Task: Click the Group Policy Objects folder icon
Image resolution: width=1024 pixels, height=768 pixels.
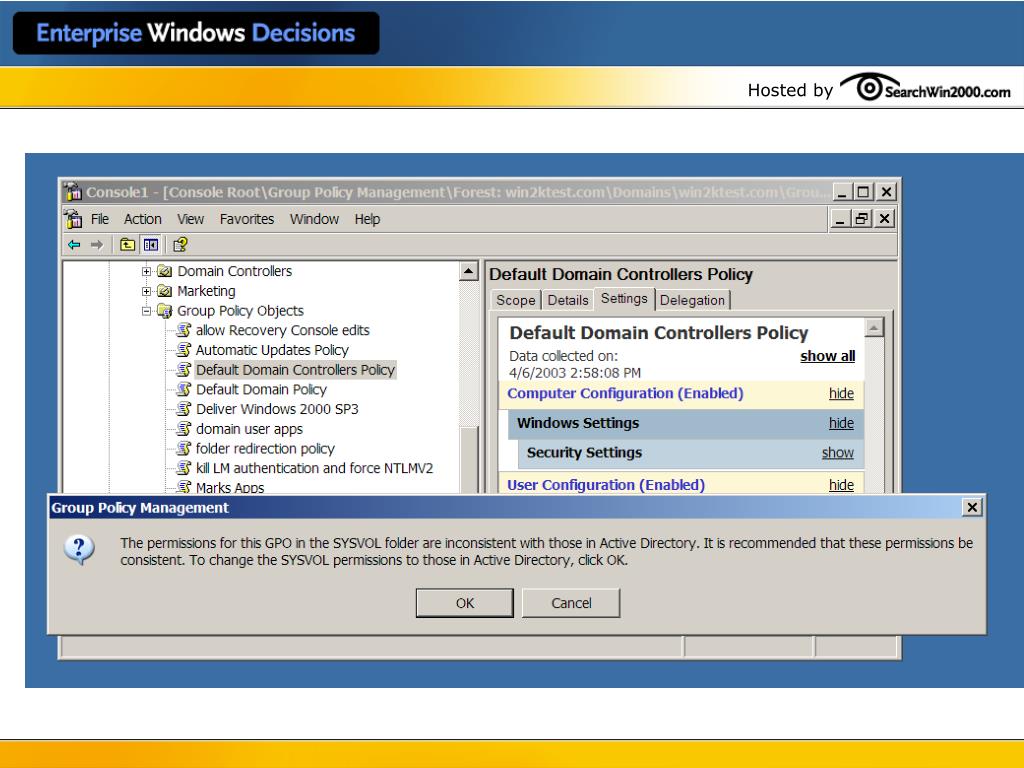Action: coord(165,311)
